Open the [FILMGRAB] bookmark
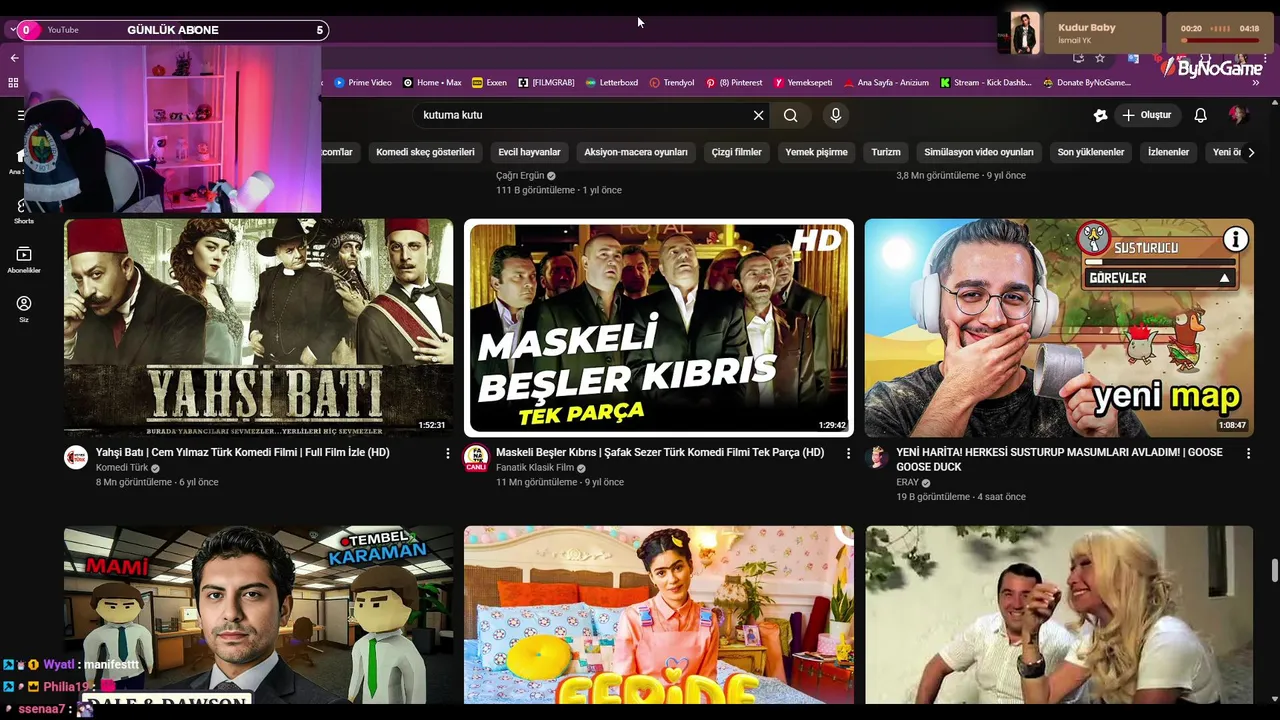 click(547, 83)
